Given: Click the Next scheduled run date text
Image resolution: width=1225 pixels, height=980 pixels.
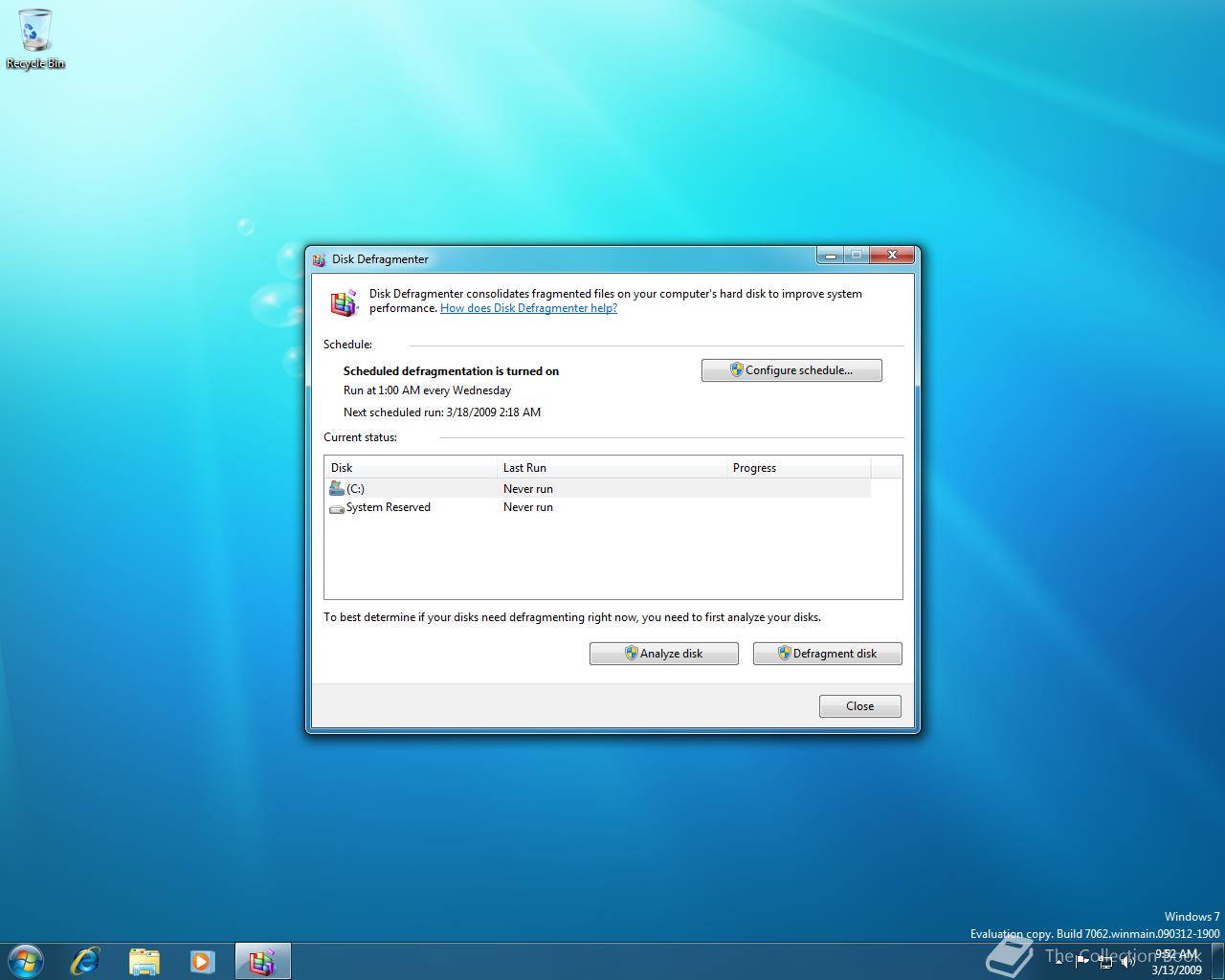Looking at the screenshot, I should pyautogui.click(x=442, y=412).
